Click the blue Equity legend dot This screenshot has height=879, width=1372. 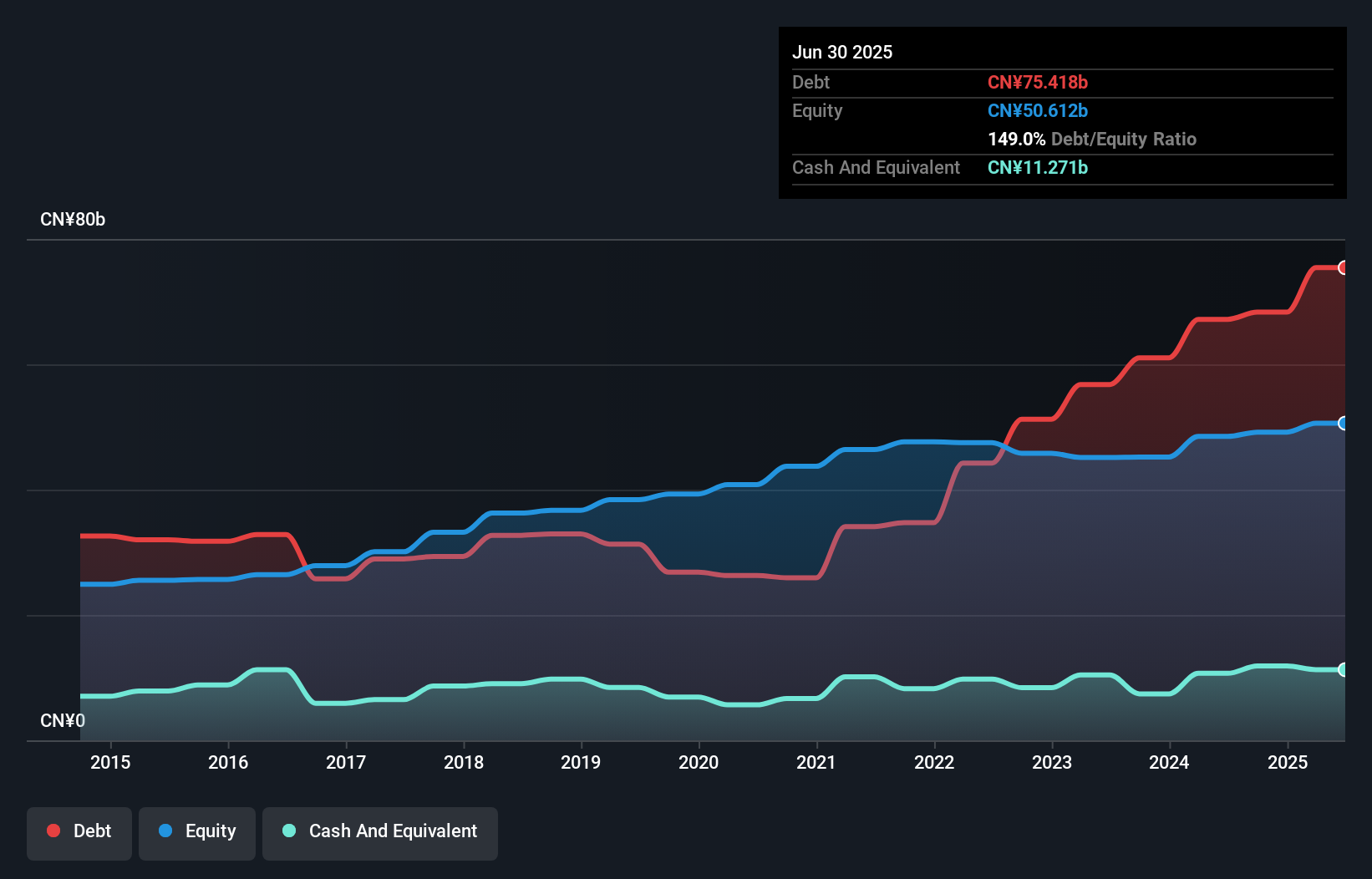point(165,831)
